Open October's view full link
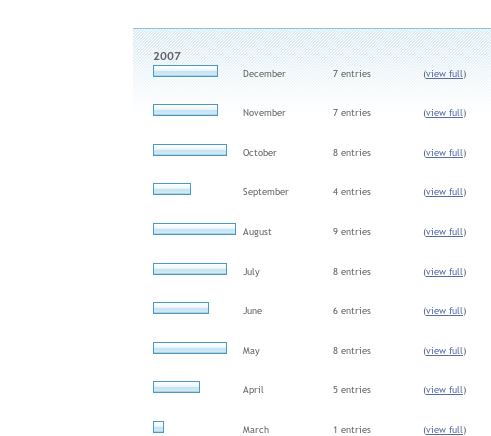491x436 pixels. tap(444, 153)
